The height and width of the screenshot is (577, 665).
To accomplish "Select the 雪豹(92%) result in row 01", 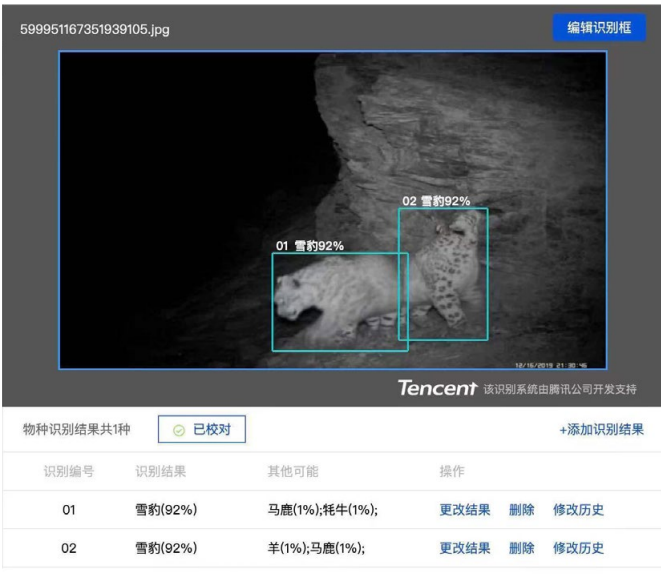I will (x=166, y=510).
